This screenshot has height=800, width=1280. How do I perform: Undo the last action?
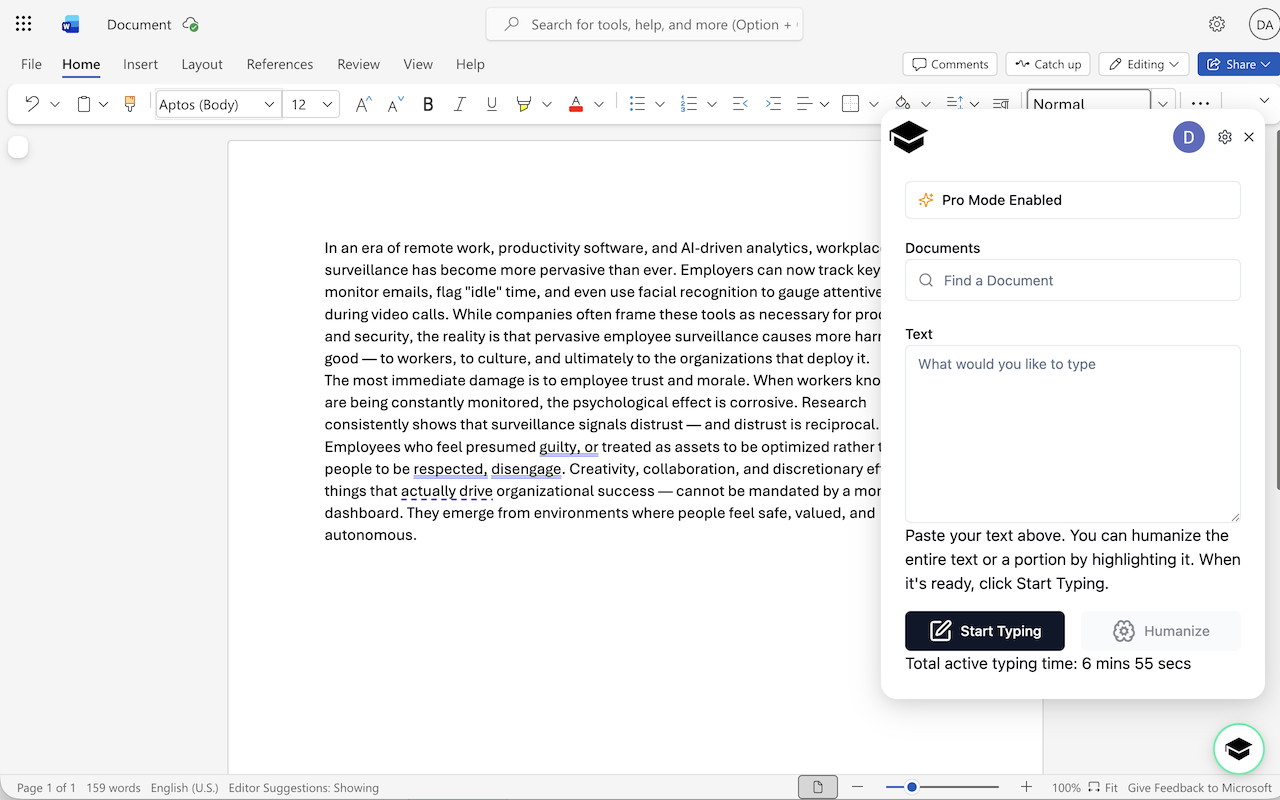pos(32,104)
